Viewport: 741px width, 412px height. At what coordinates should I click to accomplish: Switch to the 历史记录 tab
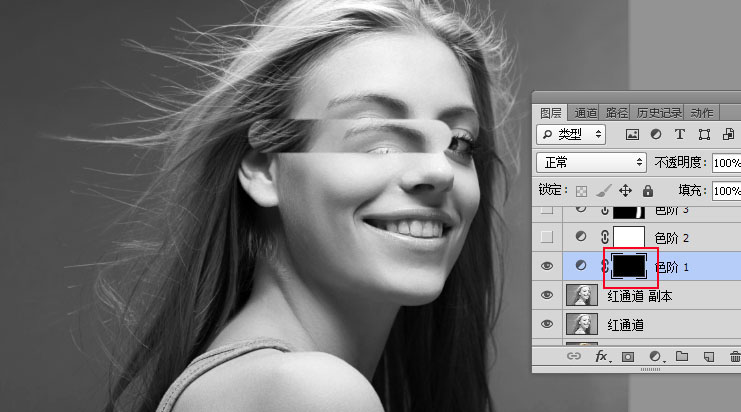coord(660,113)
